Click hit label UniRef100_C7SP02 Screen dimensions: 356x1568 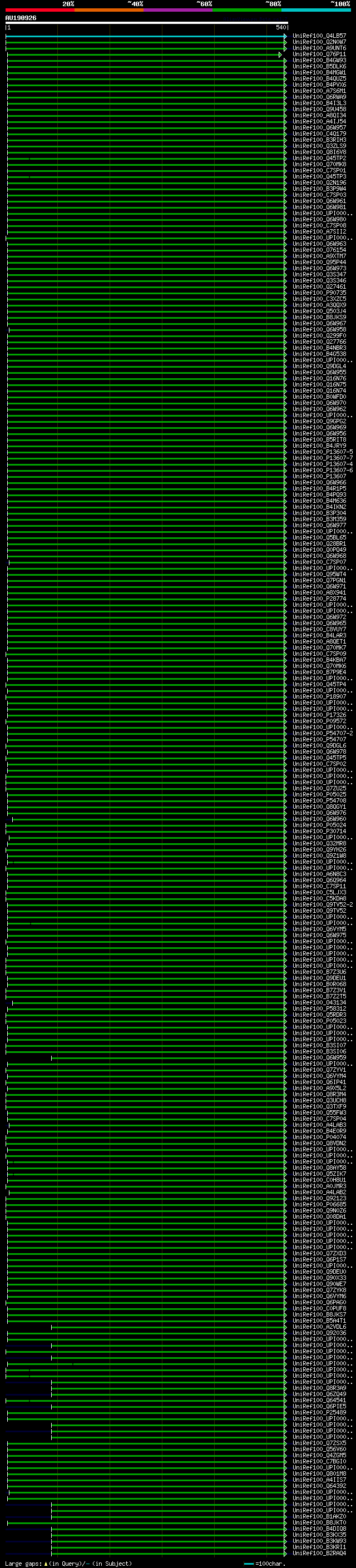[319, 764]
